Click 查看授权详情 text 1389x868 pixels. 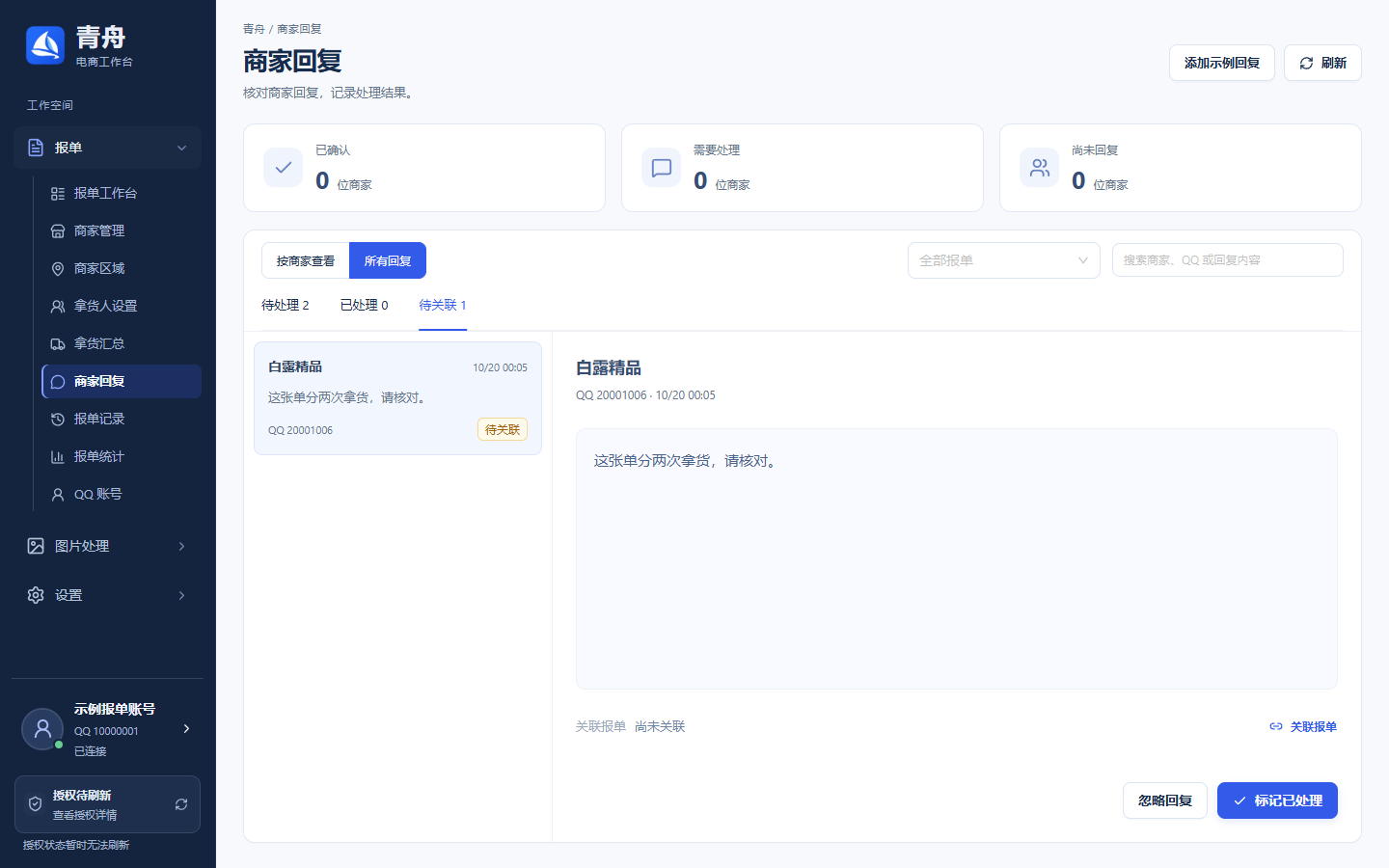click(x=85, y=815)
